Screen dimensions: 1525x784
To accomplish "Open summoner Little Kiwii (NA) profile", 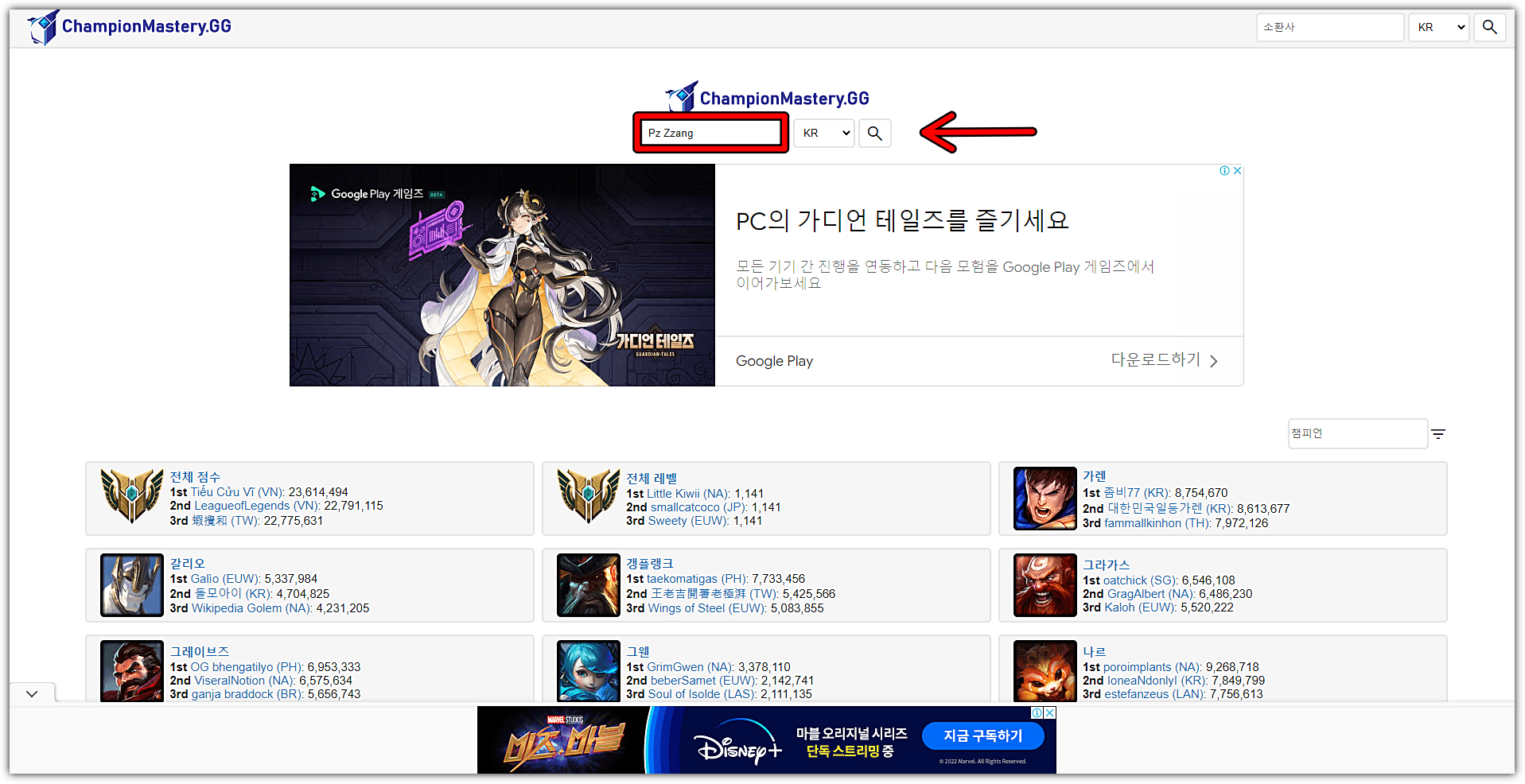I will coord(689,494).
